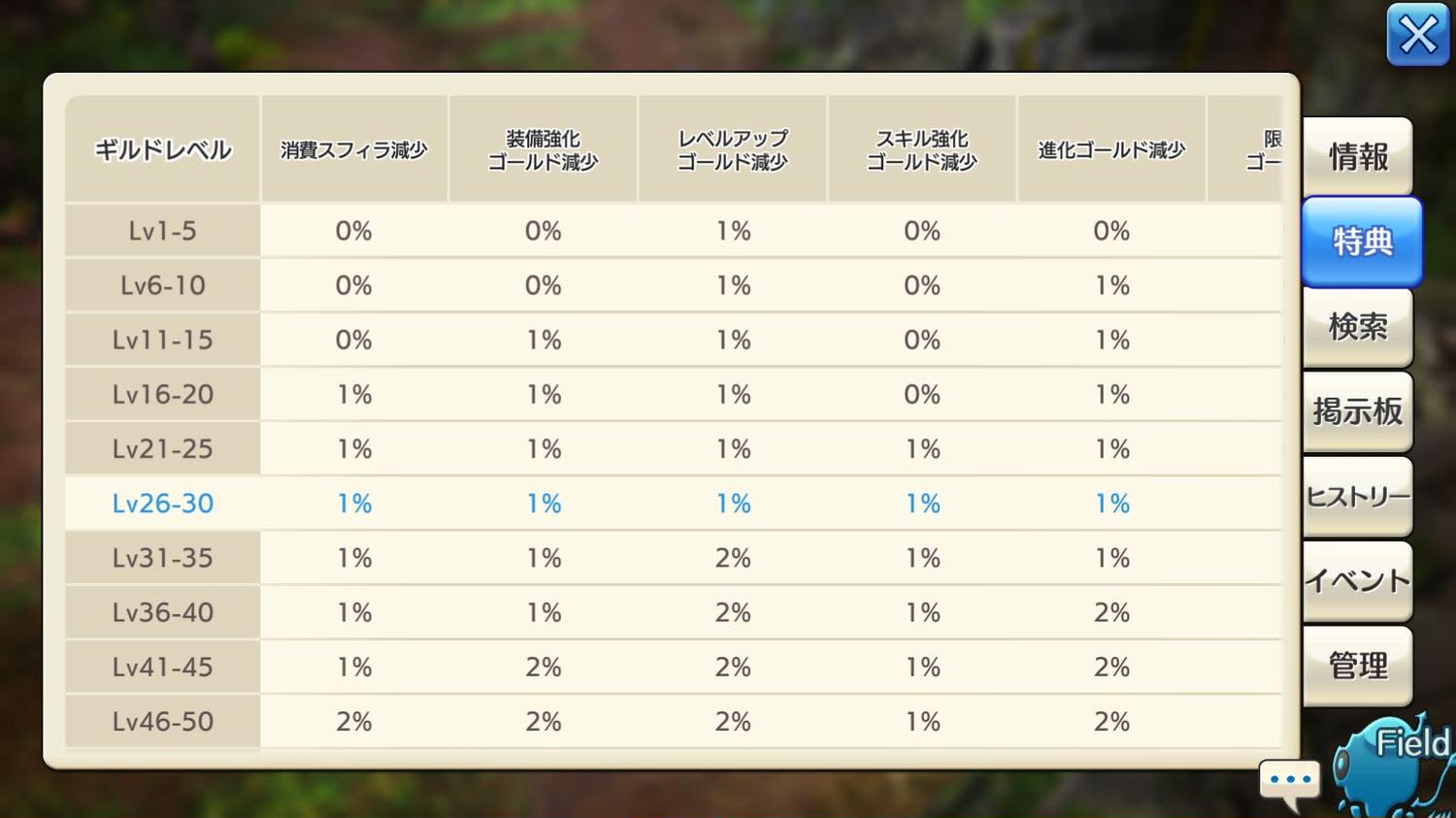Select the Lv46-50 row label
This screenshot has width=1456, height=818.
(163, 722)
